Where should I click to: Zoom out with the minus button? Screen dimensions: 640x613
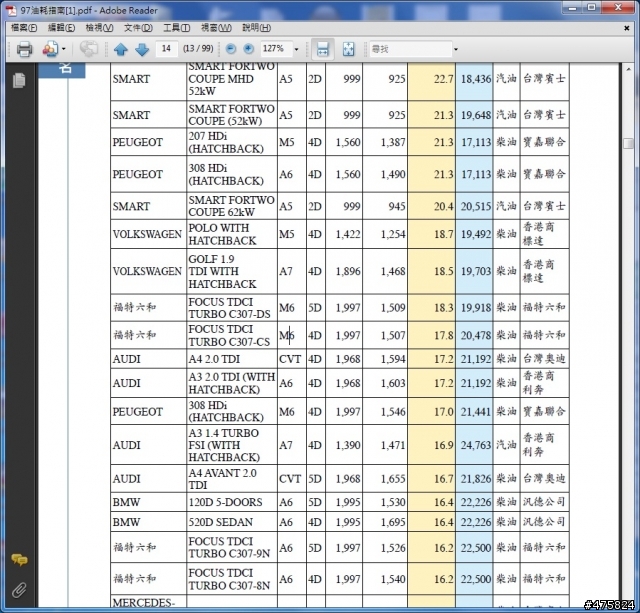(231, 49)
